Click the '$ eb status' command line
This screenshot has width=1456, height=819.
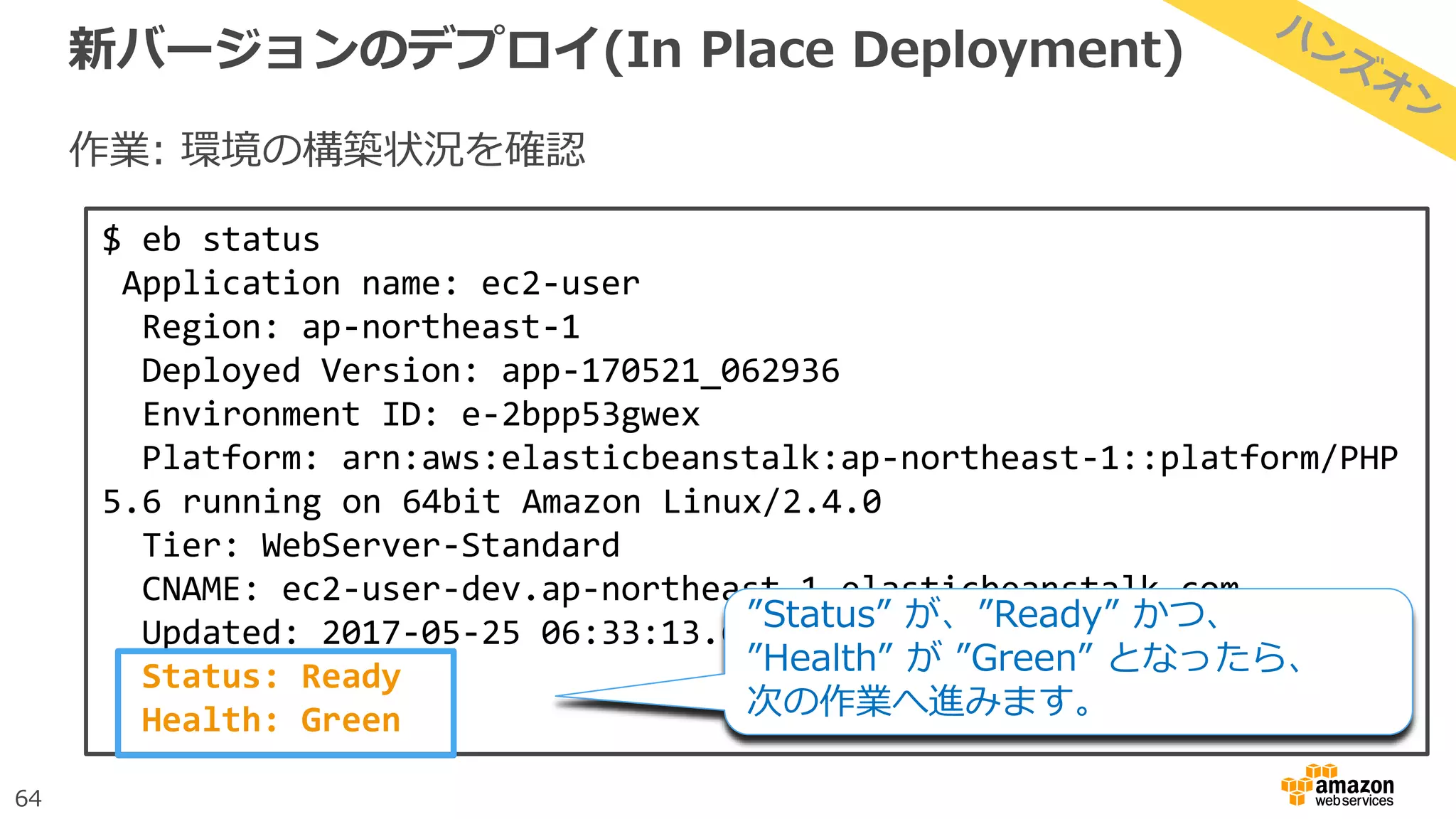[x=211, y=240]
